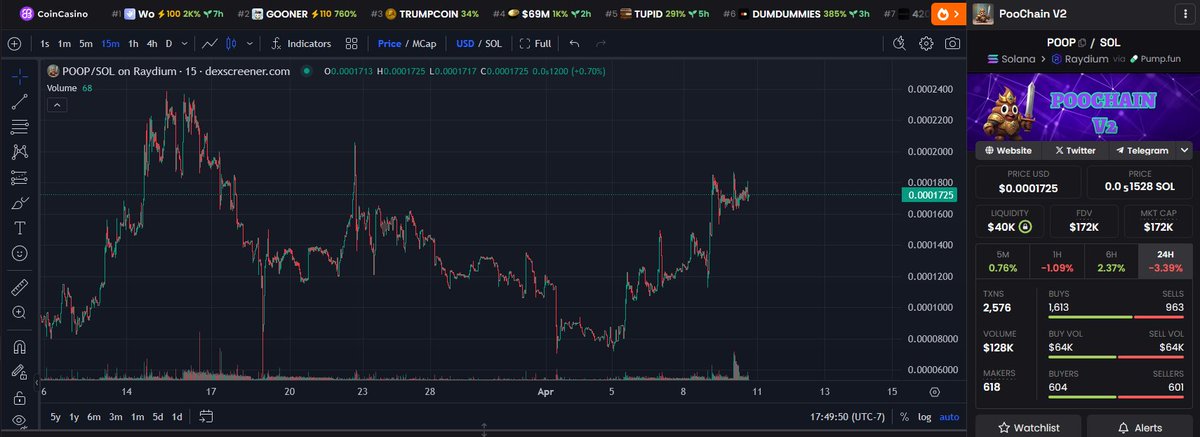This screenshot has width=1200, height=437.
Task: Take a chart snapshot with camera icon
Action: [953, 44]
